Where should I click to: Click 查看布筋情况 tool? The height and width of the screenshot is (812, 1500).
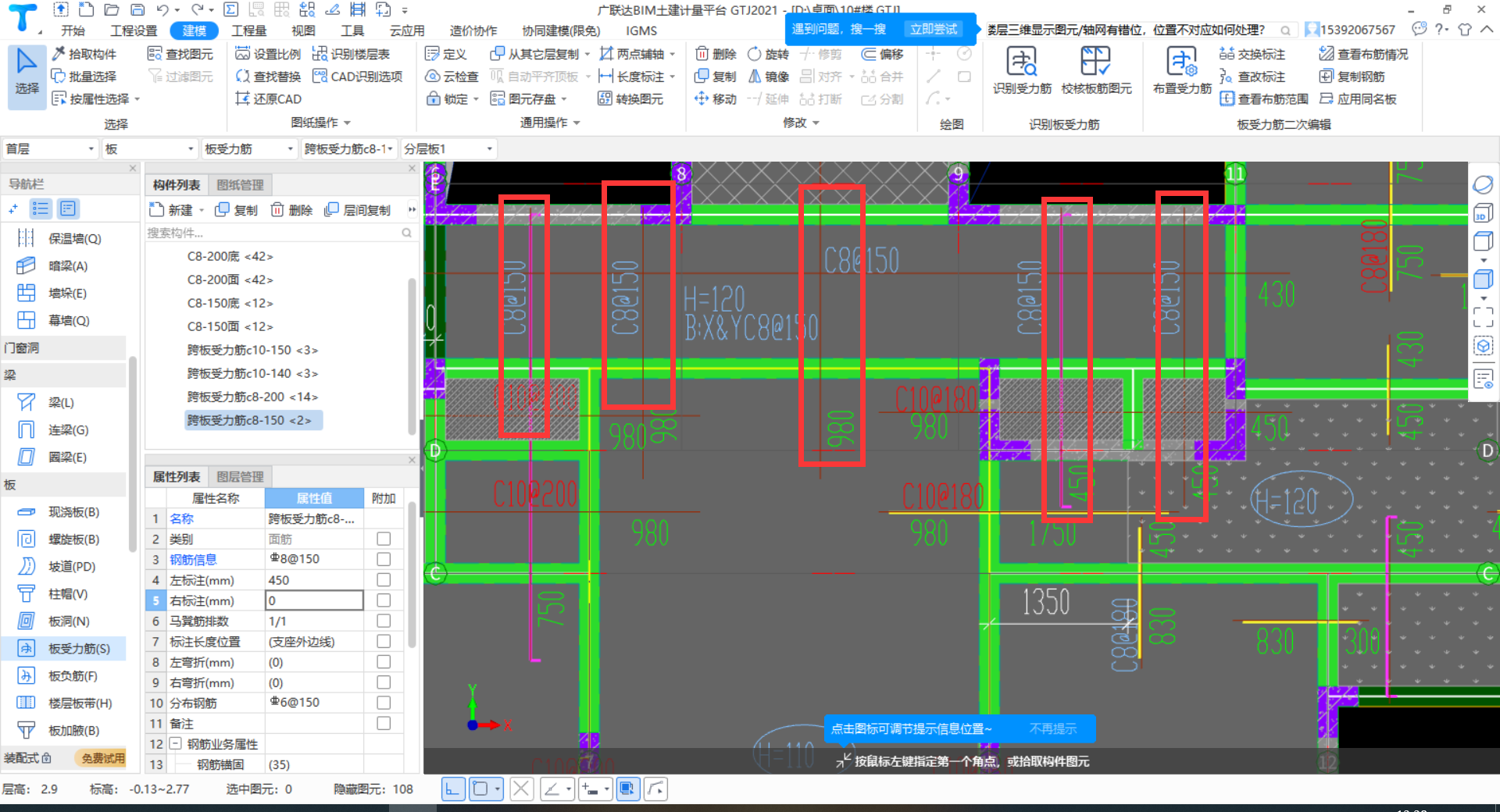coord(1363,54)
